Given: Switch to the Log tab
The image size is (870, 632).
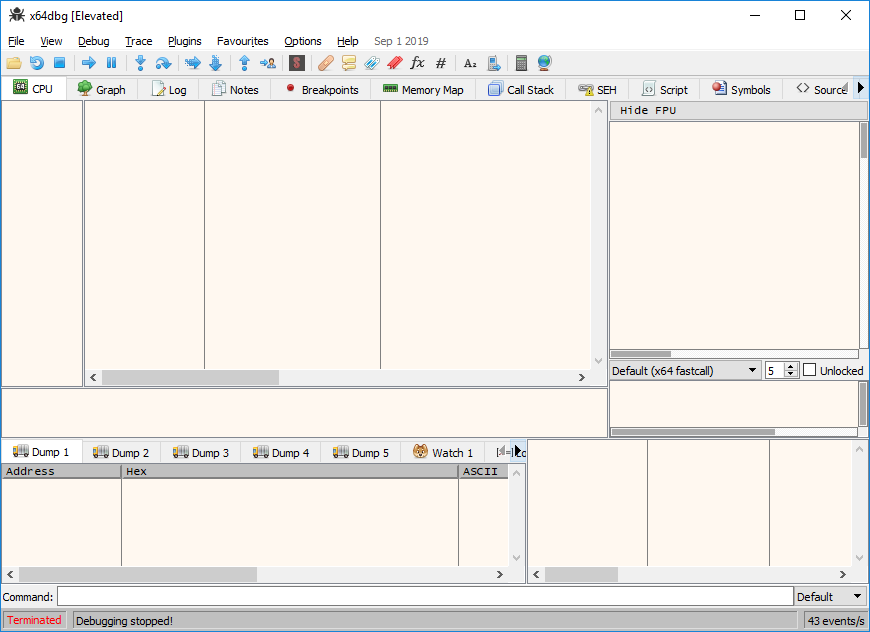Looking at the screenshot, I should [x=169, y=89].
